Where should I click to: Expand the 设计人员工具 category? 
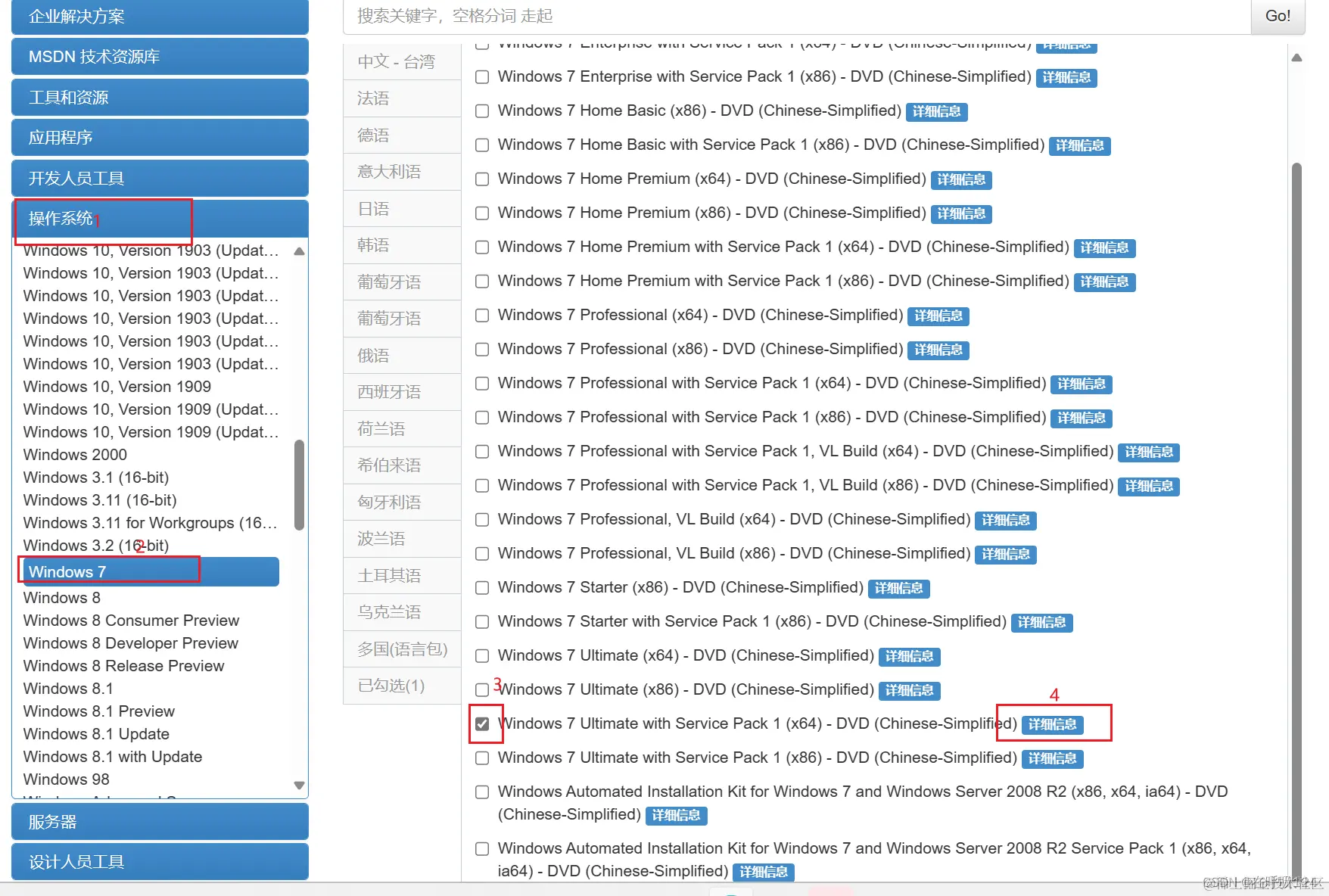[160, 862]
